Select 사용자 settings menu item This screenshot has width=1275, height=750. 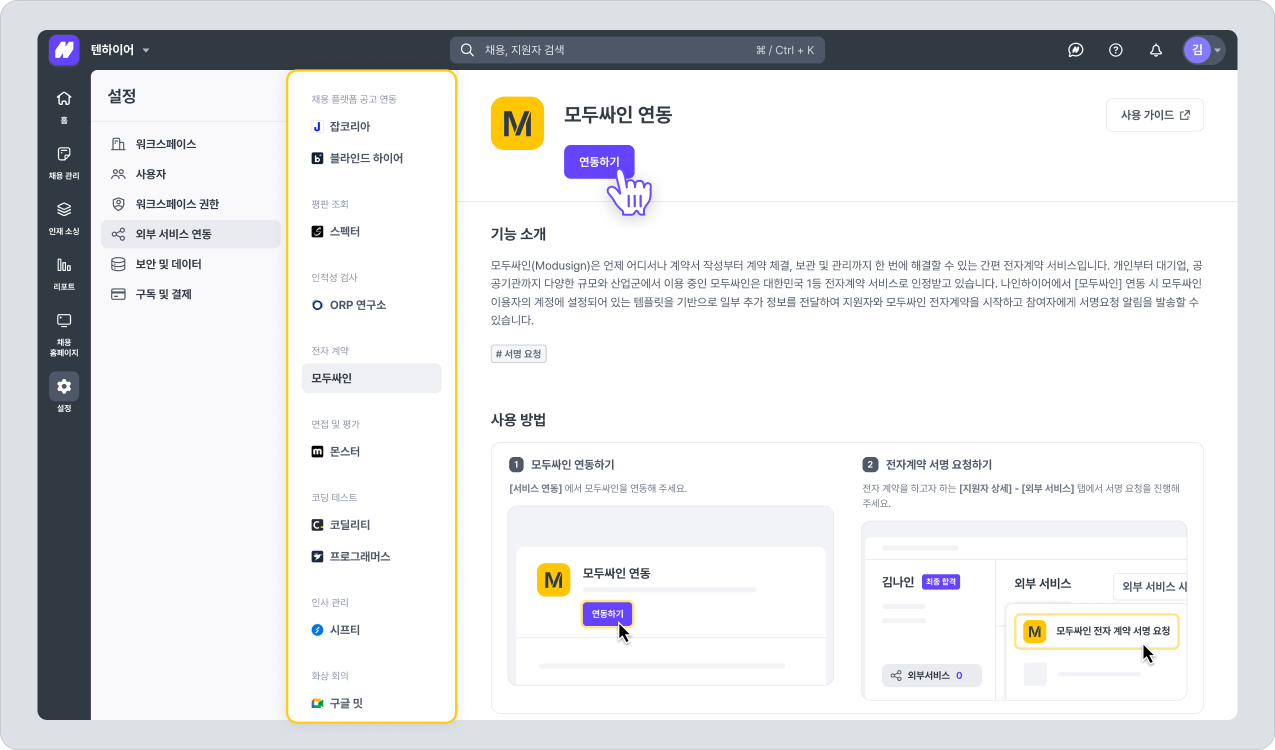pos(190,174)
